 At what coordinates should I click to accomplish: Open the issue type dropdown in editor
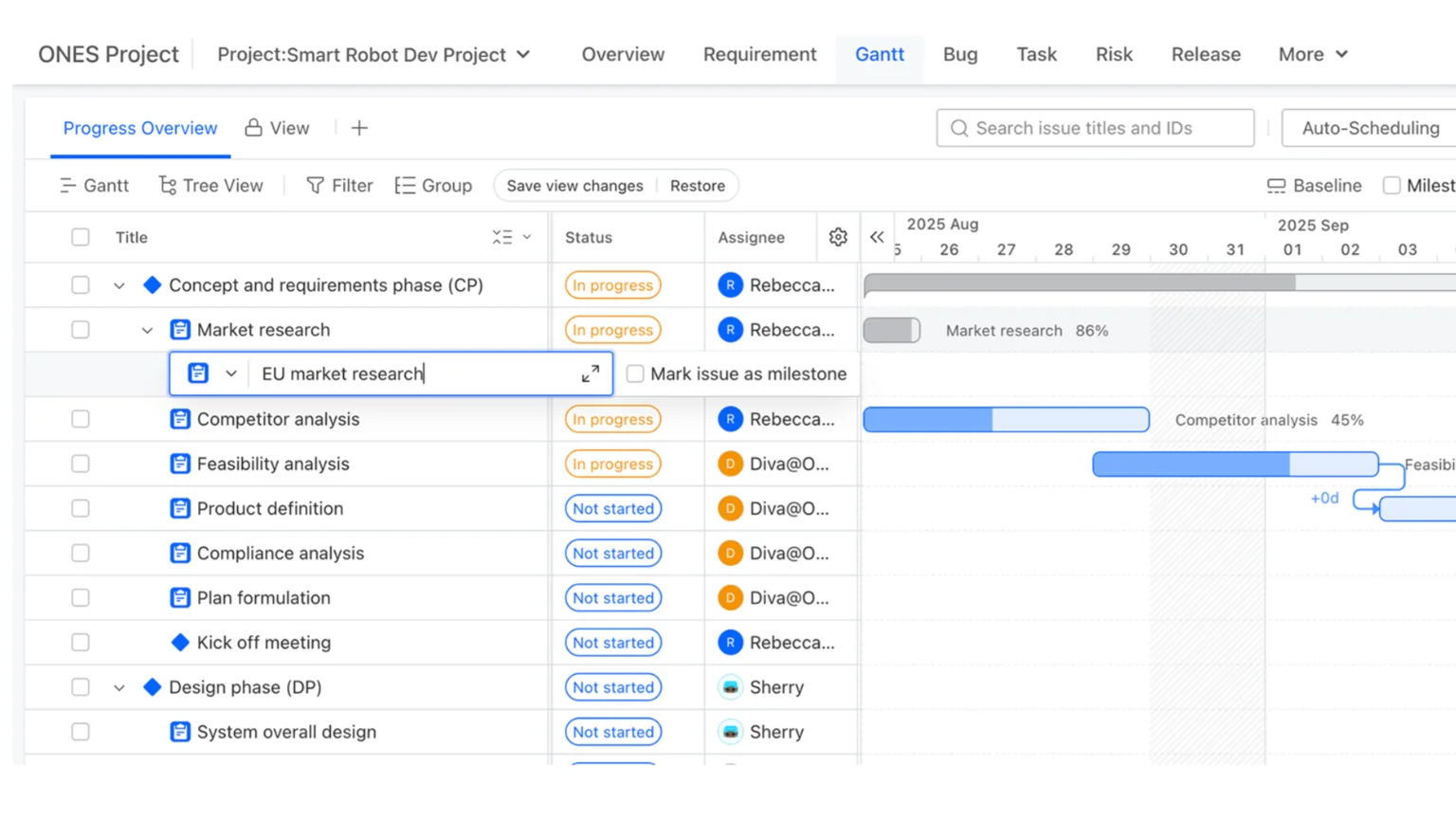tap(231, 374)
